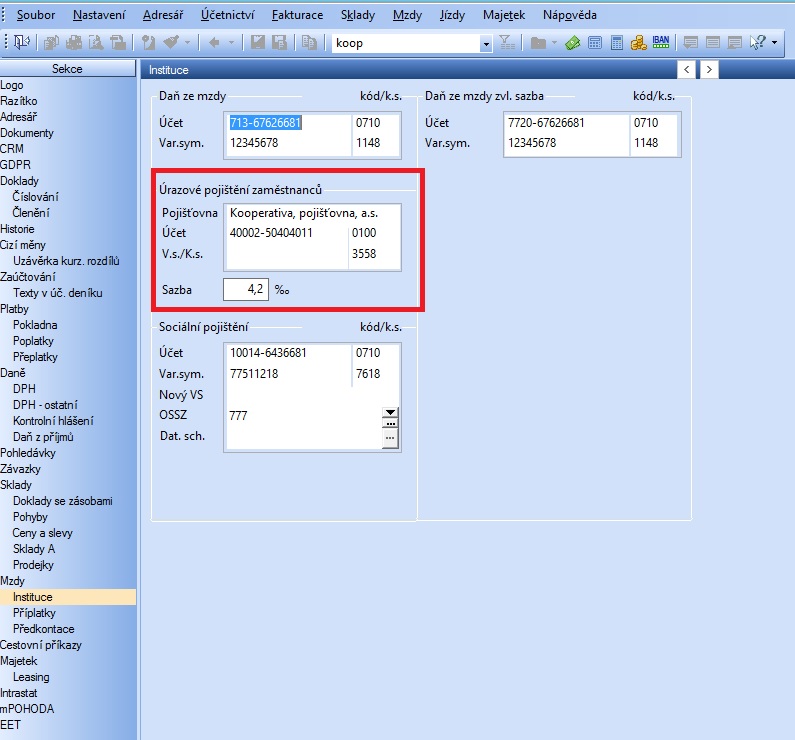
Task: Click the exit door icon in toolbar
Action: pyautogui.click(x=22, y=43)
